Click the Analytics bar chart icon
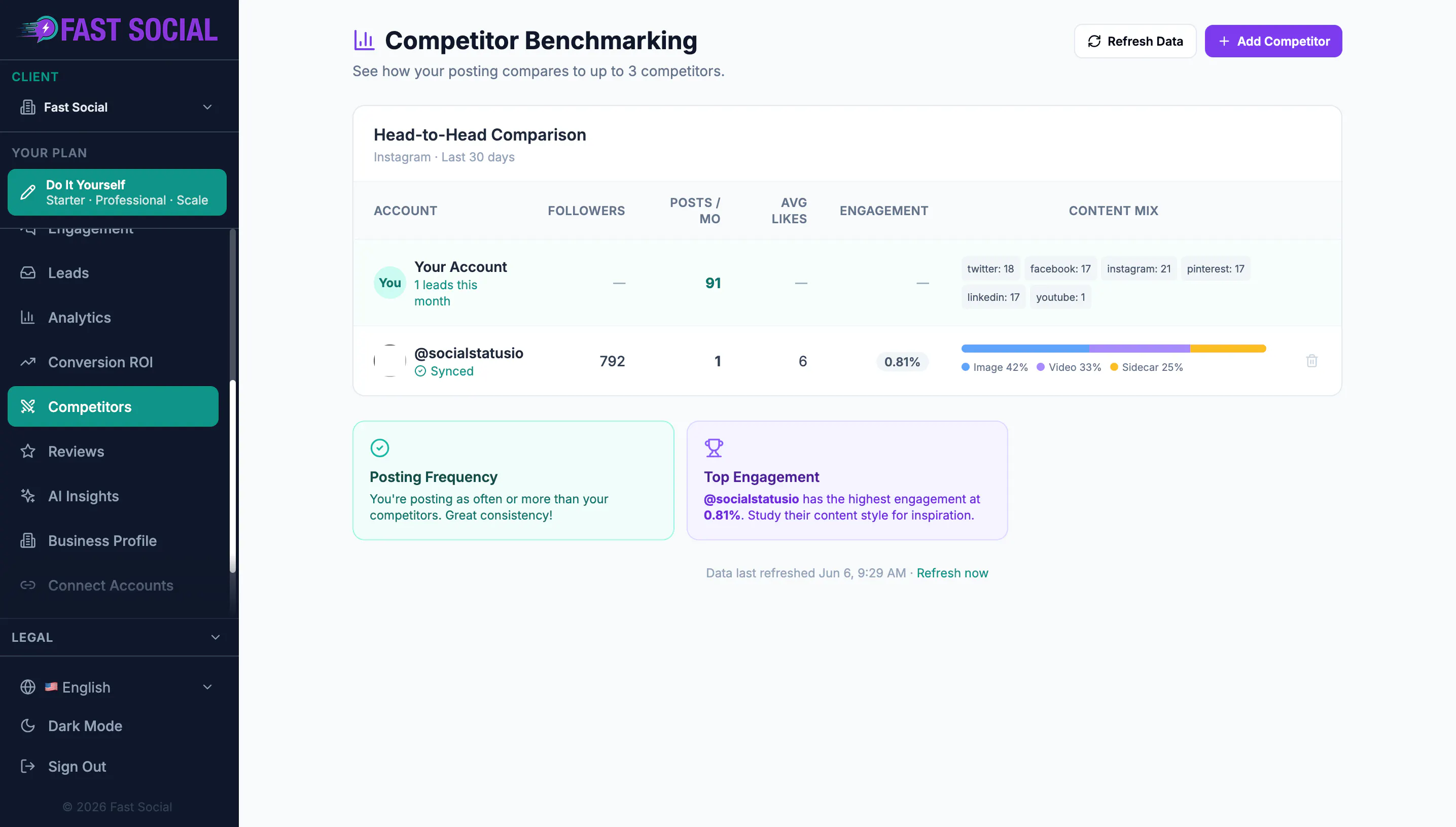 pos(28,318)
